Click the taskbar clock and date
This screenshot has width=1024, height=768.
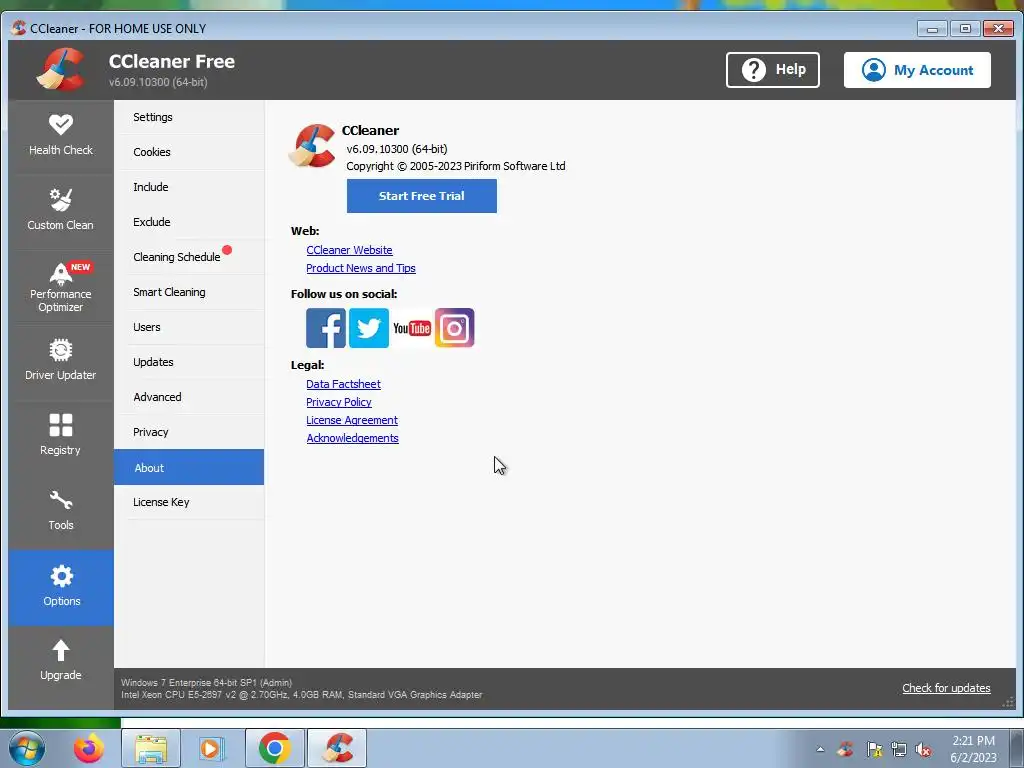tap(973, 749)
